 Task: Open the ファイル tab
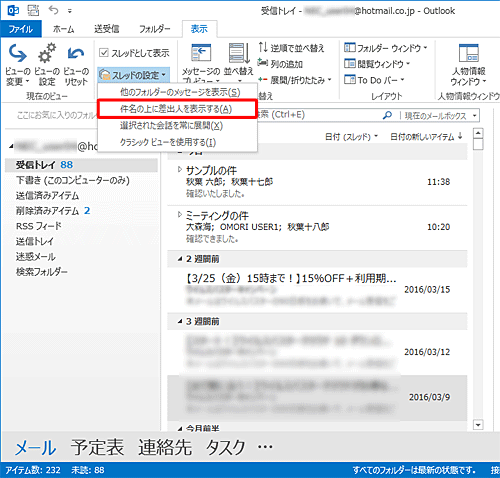point(21,29)
